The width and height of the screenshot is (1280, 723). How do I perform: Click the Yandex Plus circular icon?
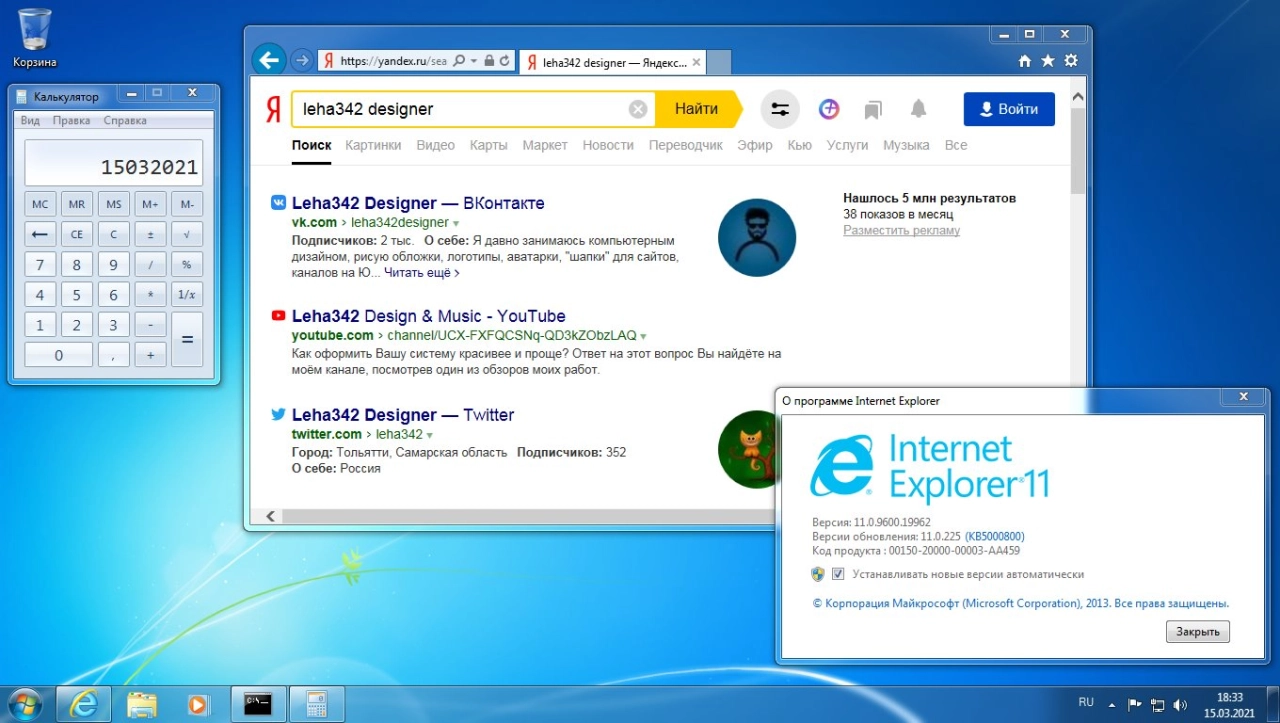(829, 109)
